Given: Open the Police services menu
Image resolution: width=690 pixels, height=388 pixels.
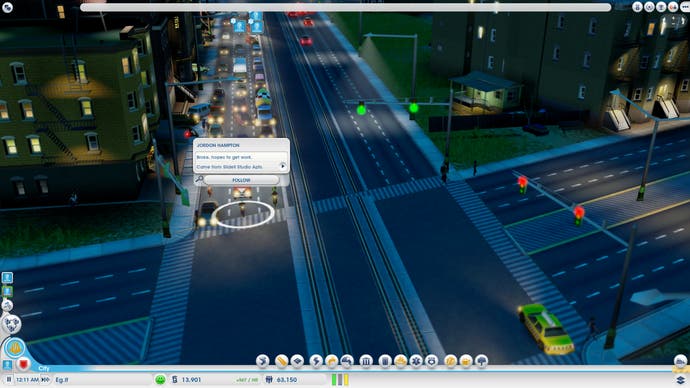Looking at the screenshot, I should [x=432, y=361].
